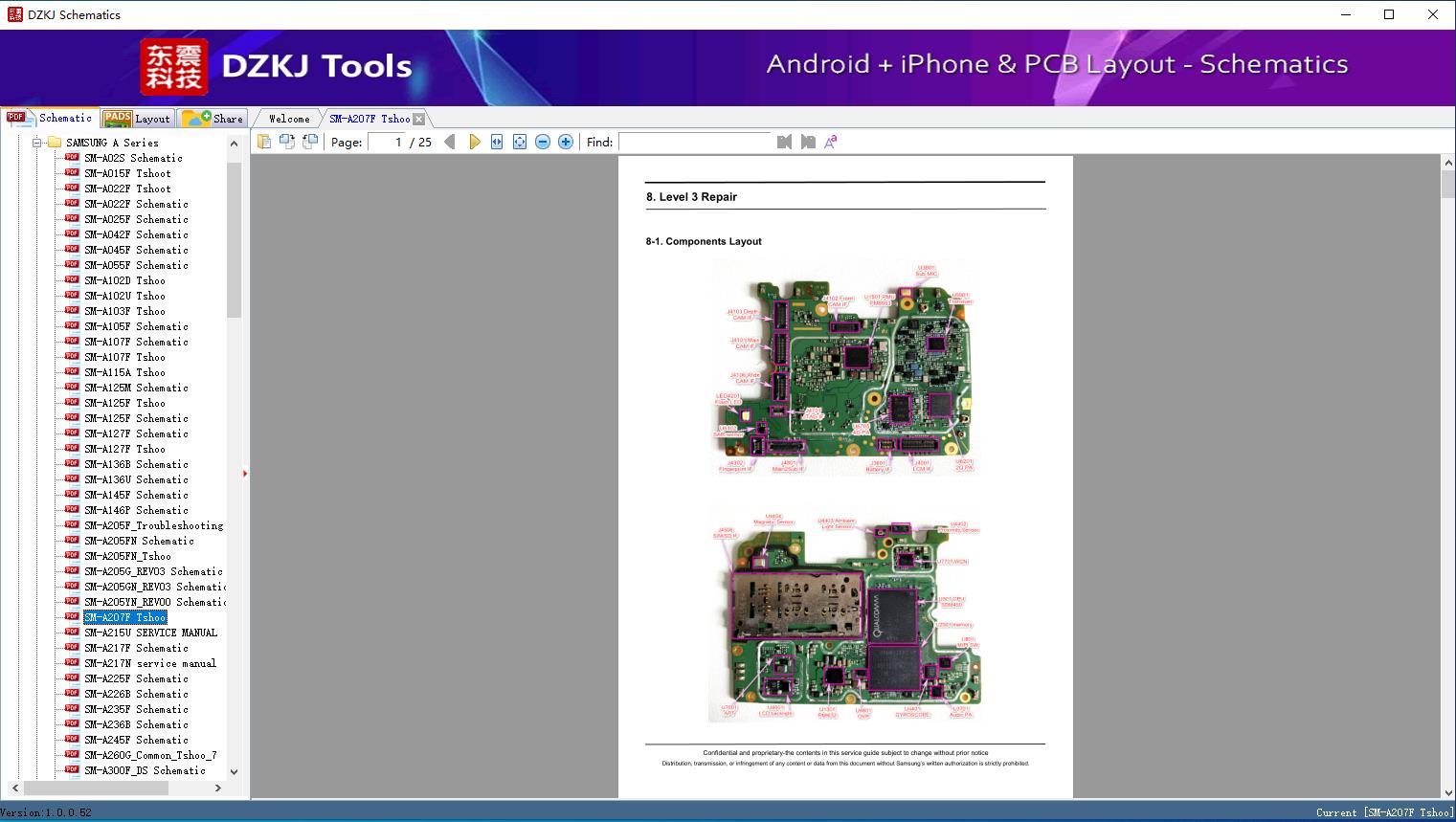Open SM-A136B Schematic
This screenshot has height=822, width=1456.
pos(136,464)
